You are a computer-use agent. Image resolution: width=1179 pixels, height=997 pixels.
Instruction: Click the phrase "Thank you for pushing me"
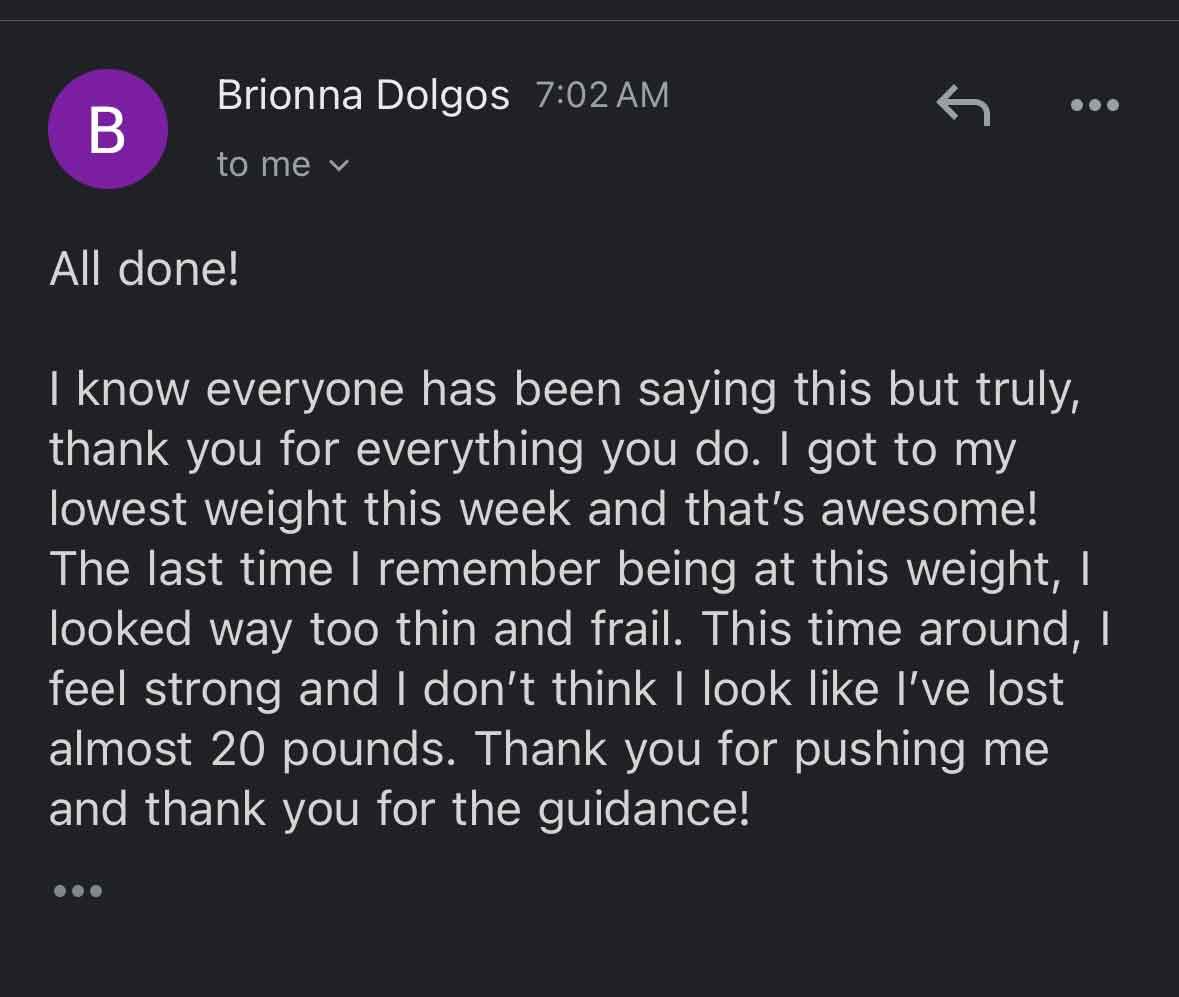[x=762, y=750]
